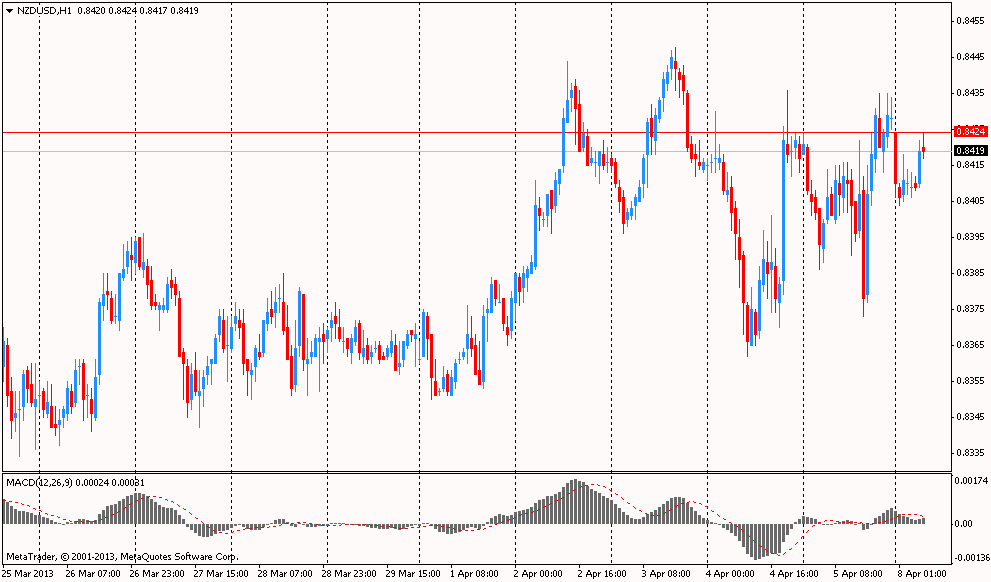
Task: Click the 0.8365 price scale value
Action: [971, 344]
